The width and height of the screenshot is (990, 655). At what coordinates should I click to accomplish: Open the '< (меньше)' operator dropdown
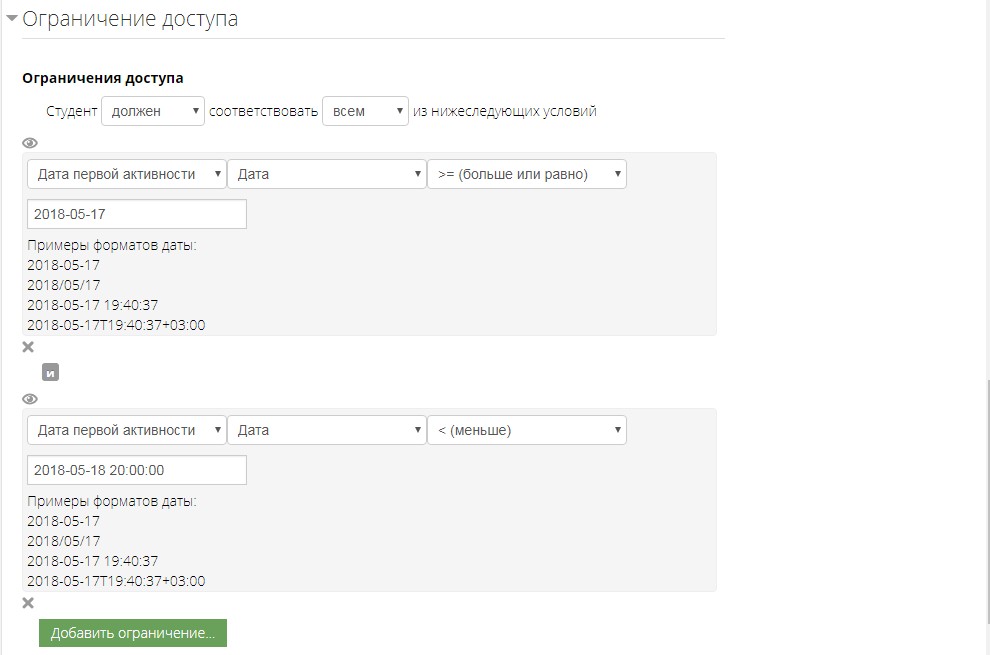[x=526, y=430]
